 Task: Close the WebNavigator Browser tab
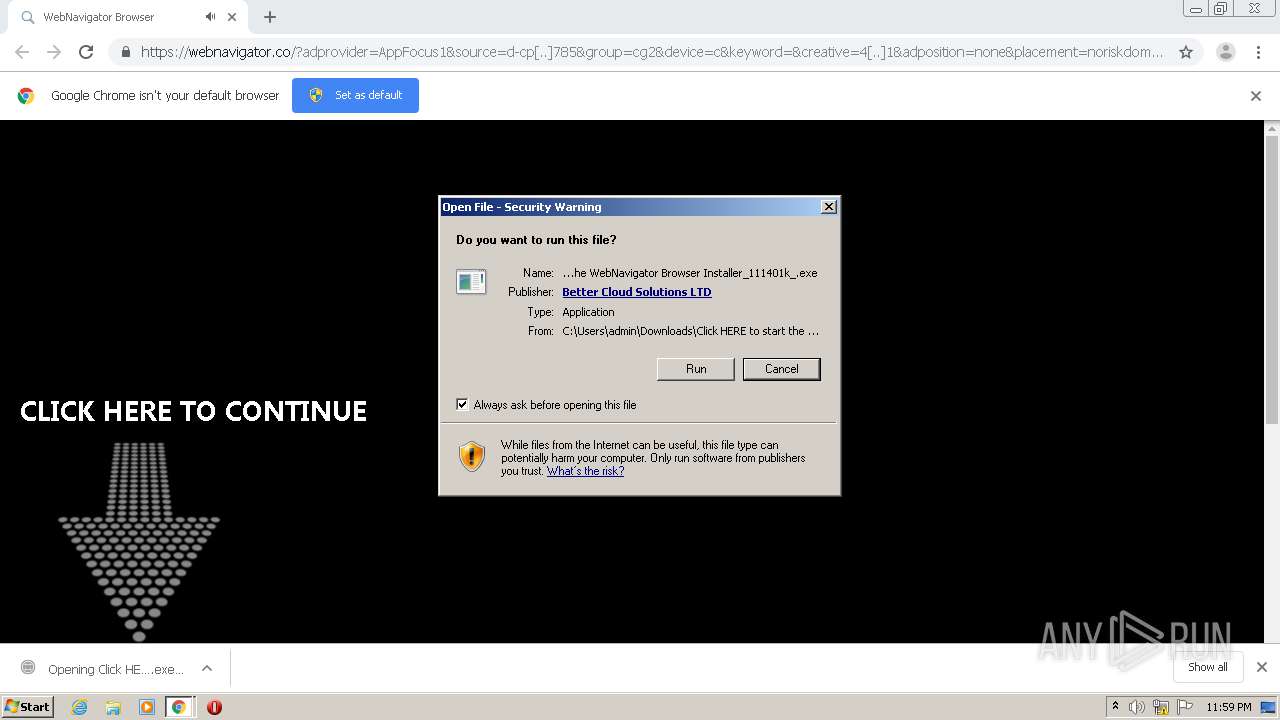tap(232, 17)
